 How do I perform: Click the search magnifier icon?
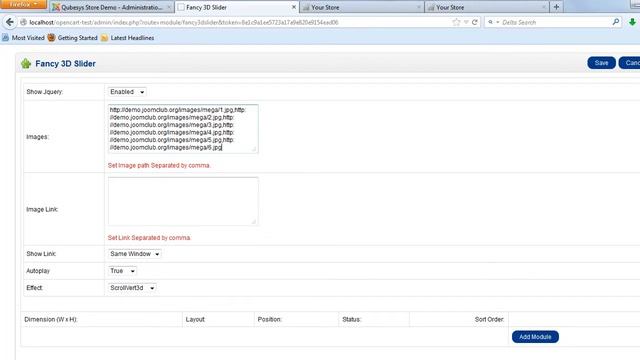coord(616,22)
